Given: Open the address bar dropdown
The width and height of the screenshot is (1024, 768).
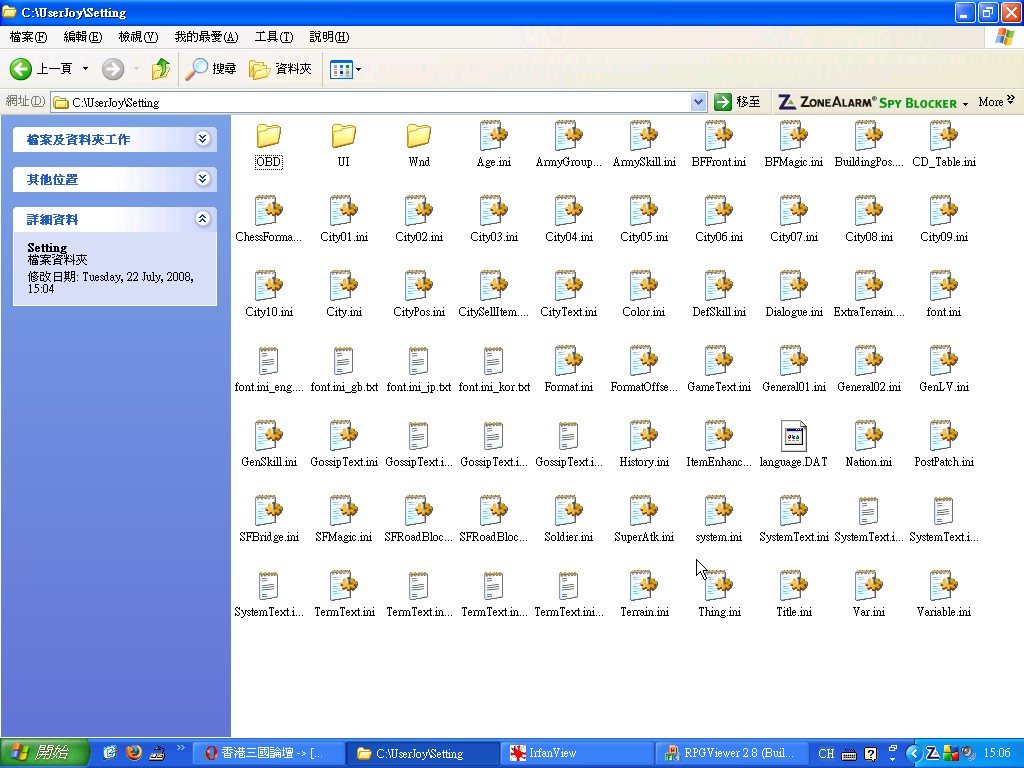Looking at the screenshot, I should pos(698,102).
